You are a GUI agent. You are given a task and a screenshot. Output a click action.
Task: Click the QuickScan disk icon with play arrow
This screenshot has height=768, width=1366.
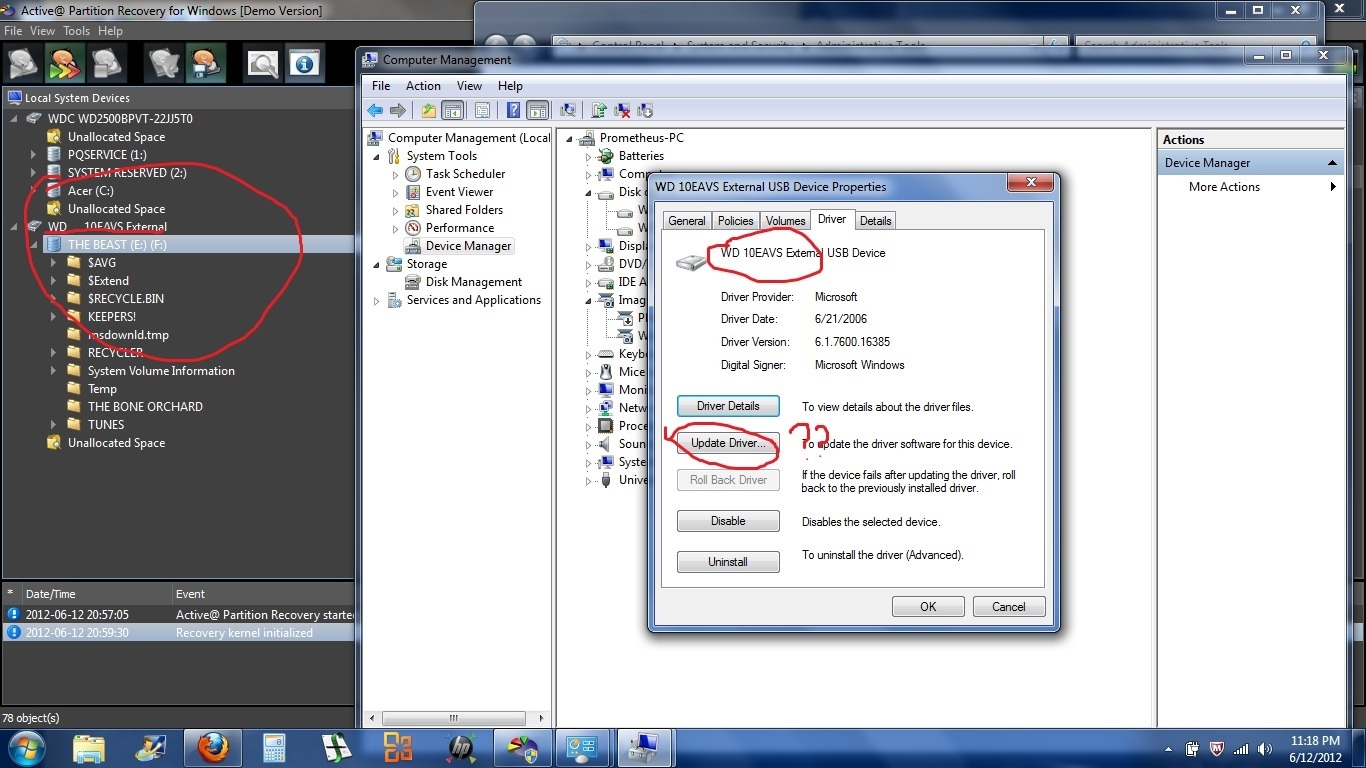(x=24, y=64)
